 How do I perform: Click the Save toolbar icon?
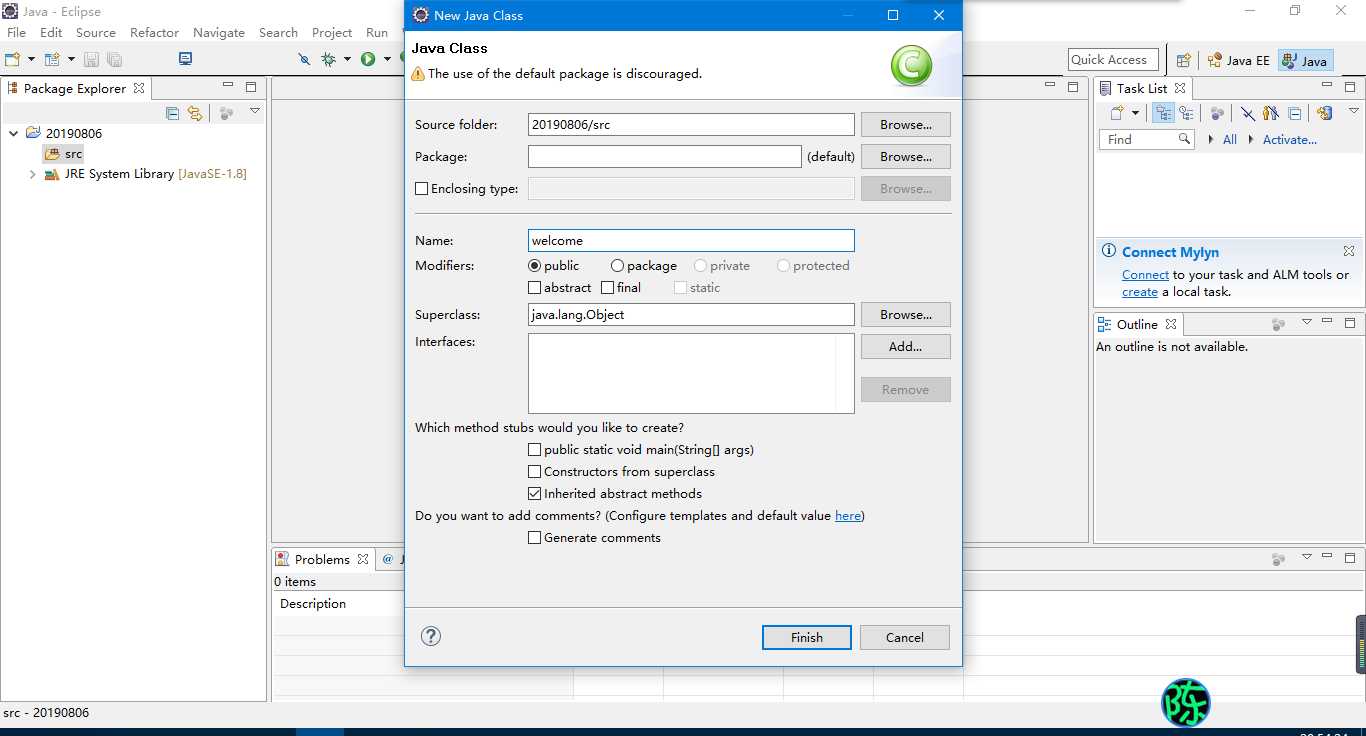click(x=91, y=59)
